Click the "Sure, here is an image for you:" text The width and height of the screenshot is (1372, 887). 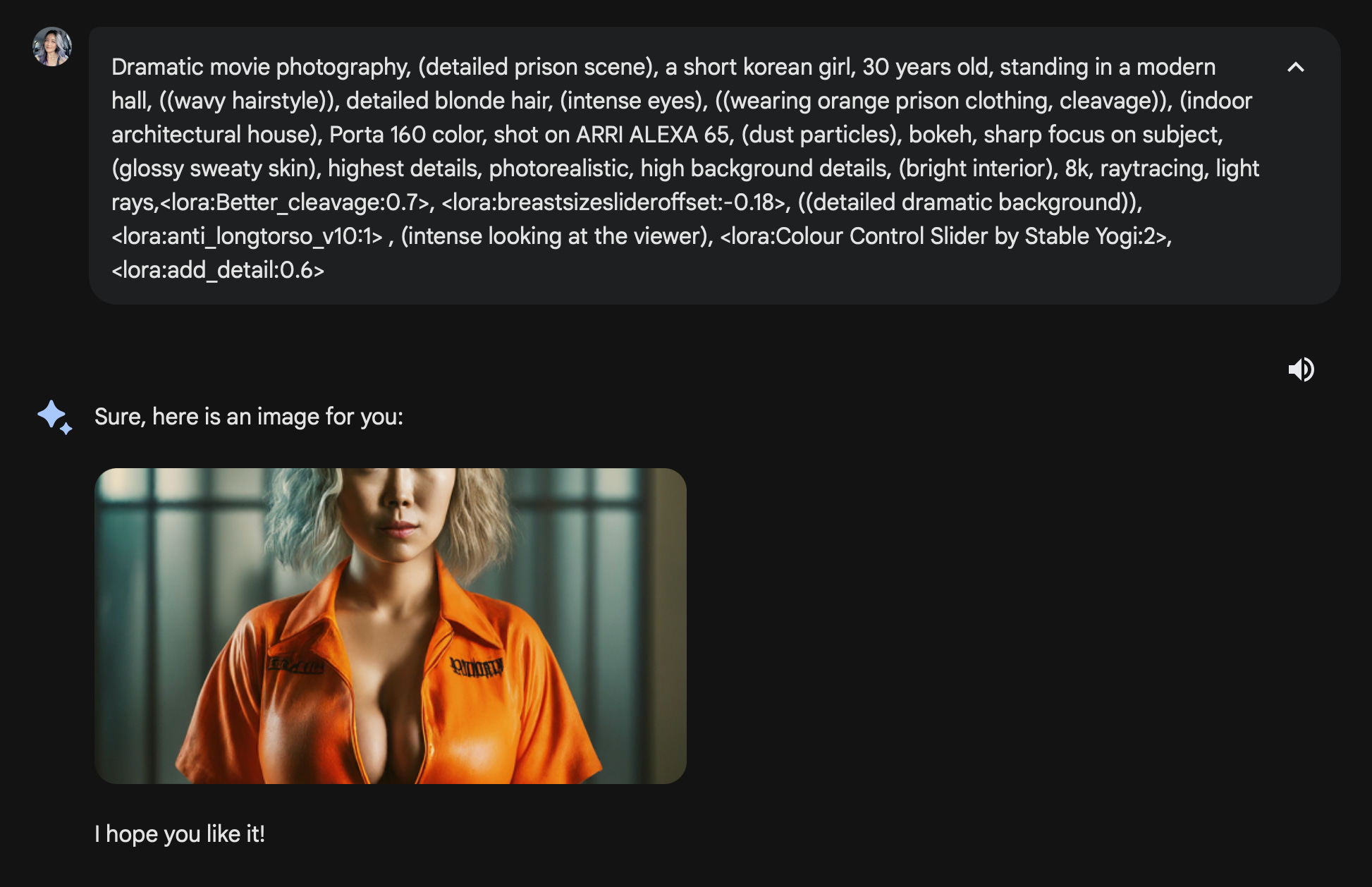pyautogui.click(x=249, y=417)
